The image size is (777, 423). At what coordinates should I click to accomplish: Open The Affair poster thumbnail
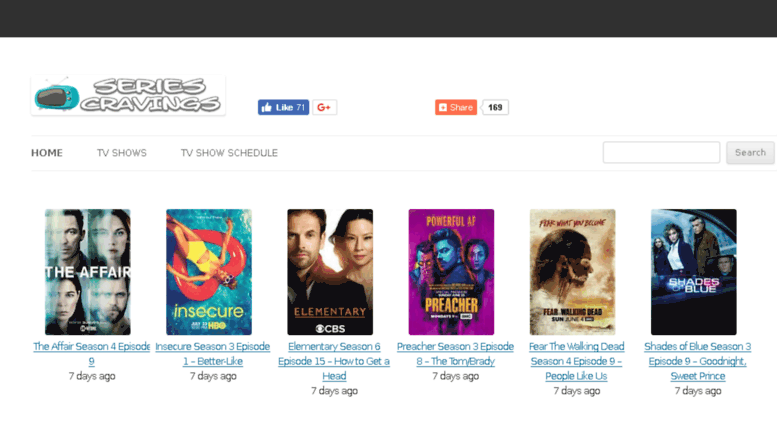click(x=88, y=272)
